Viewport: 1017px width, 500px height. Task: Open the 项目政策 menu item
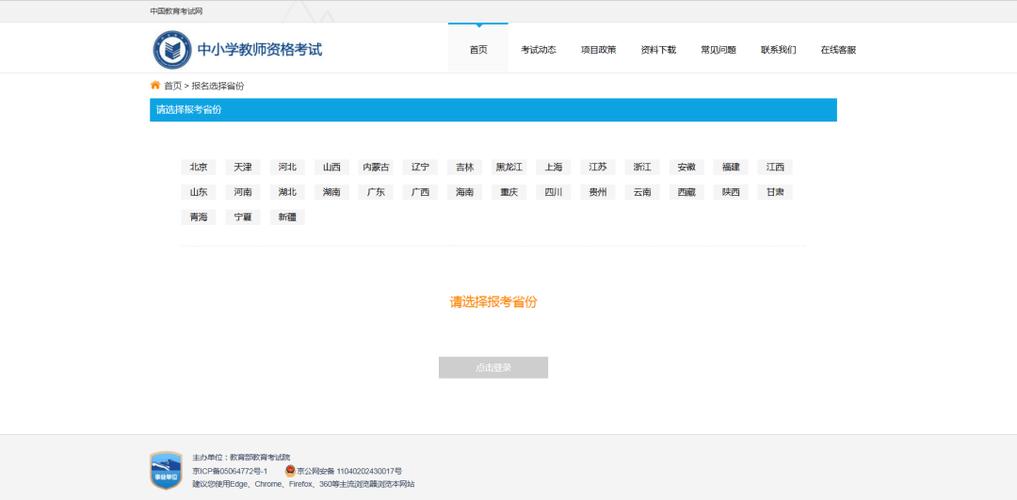(598, 50)
